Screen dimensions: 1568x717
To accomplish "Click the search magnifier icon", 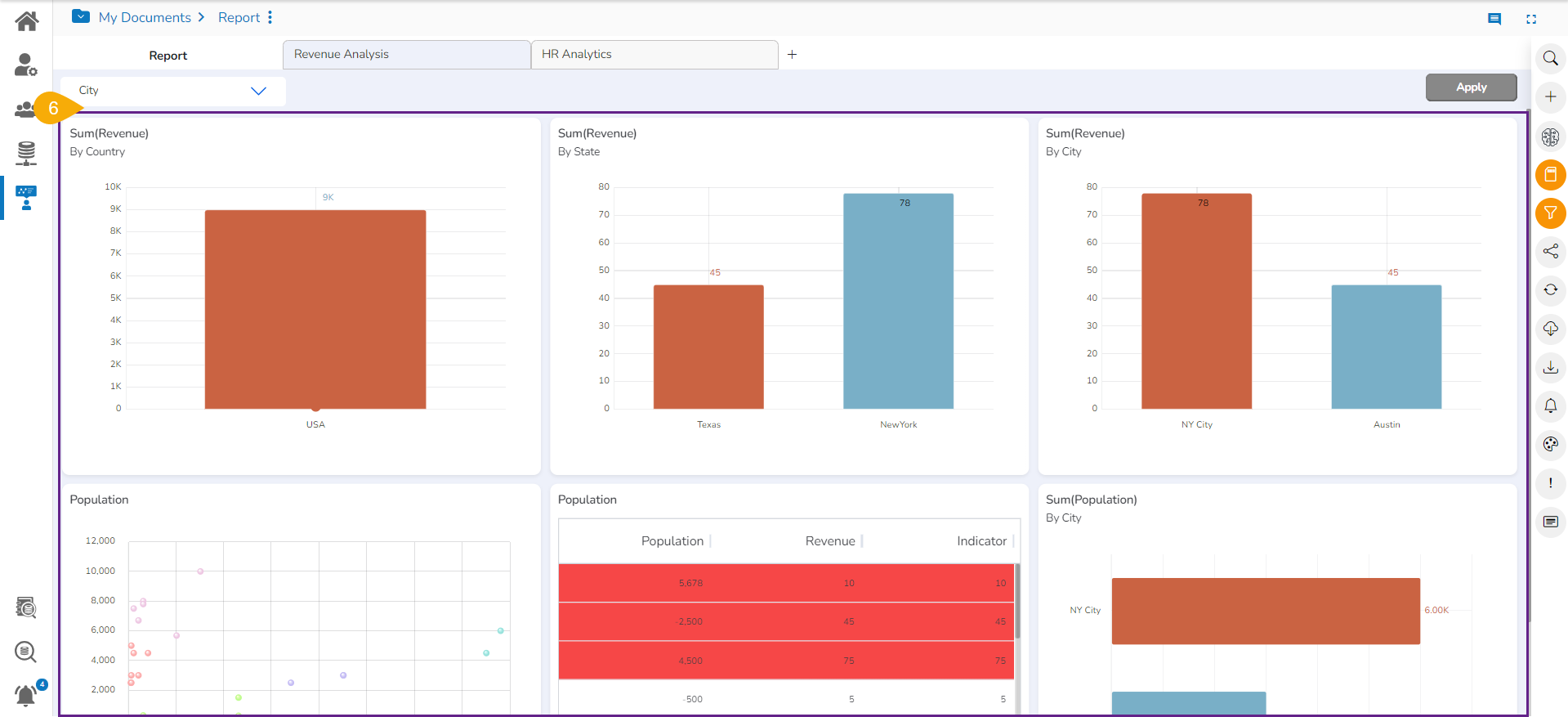I will [x=1550, y=59].
